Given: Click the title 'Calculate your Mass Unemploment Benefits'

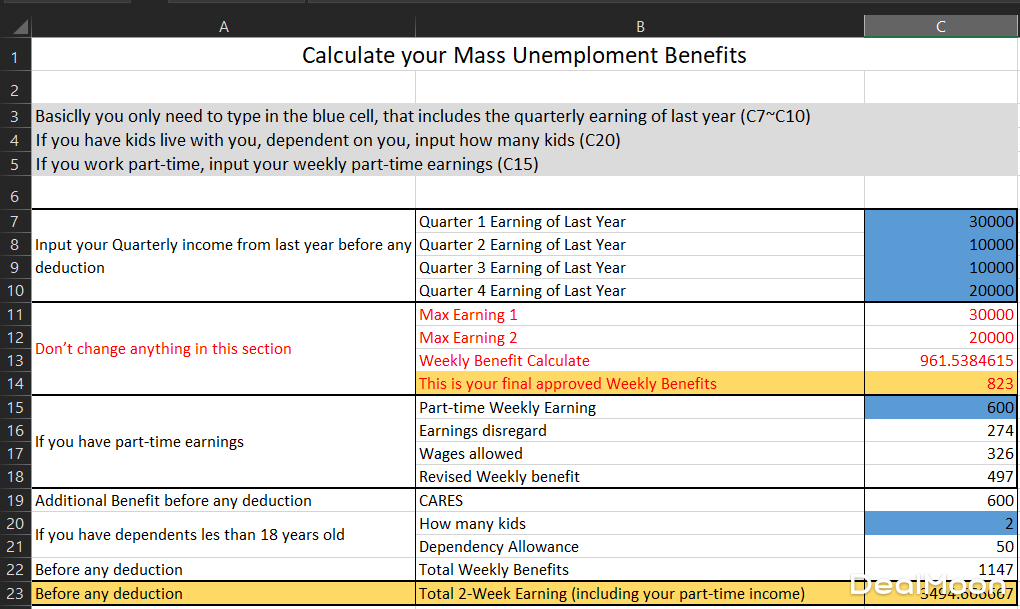Looking at the screenshot, I should [x=524, y=55].
